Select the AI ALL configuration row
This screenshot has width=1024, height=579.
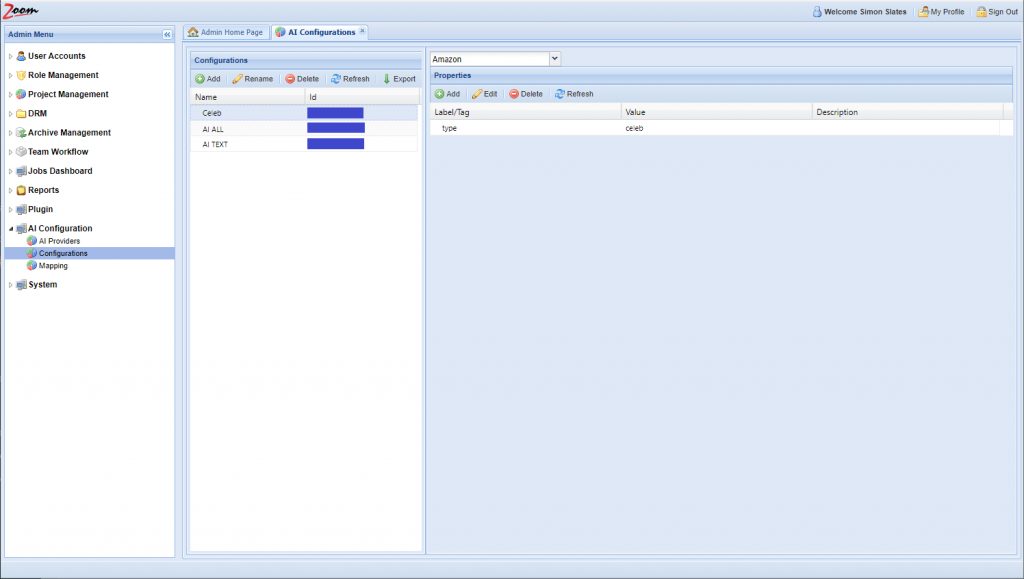[213, 129]
